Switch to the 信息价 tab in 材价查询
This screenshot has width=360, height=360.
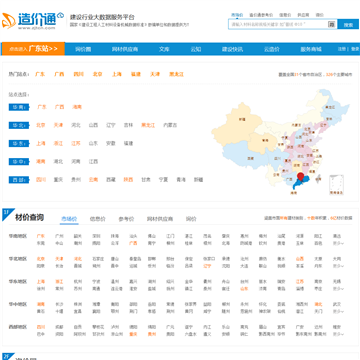97,219
